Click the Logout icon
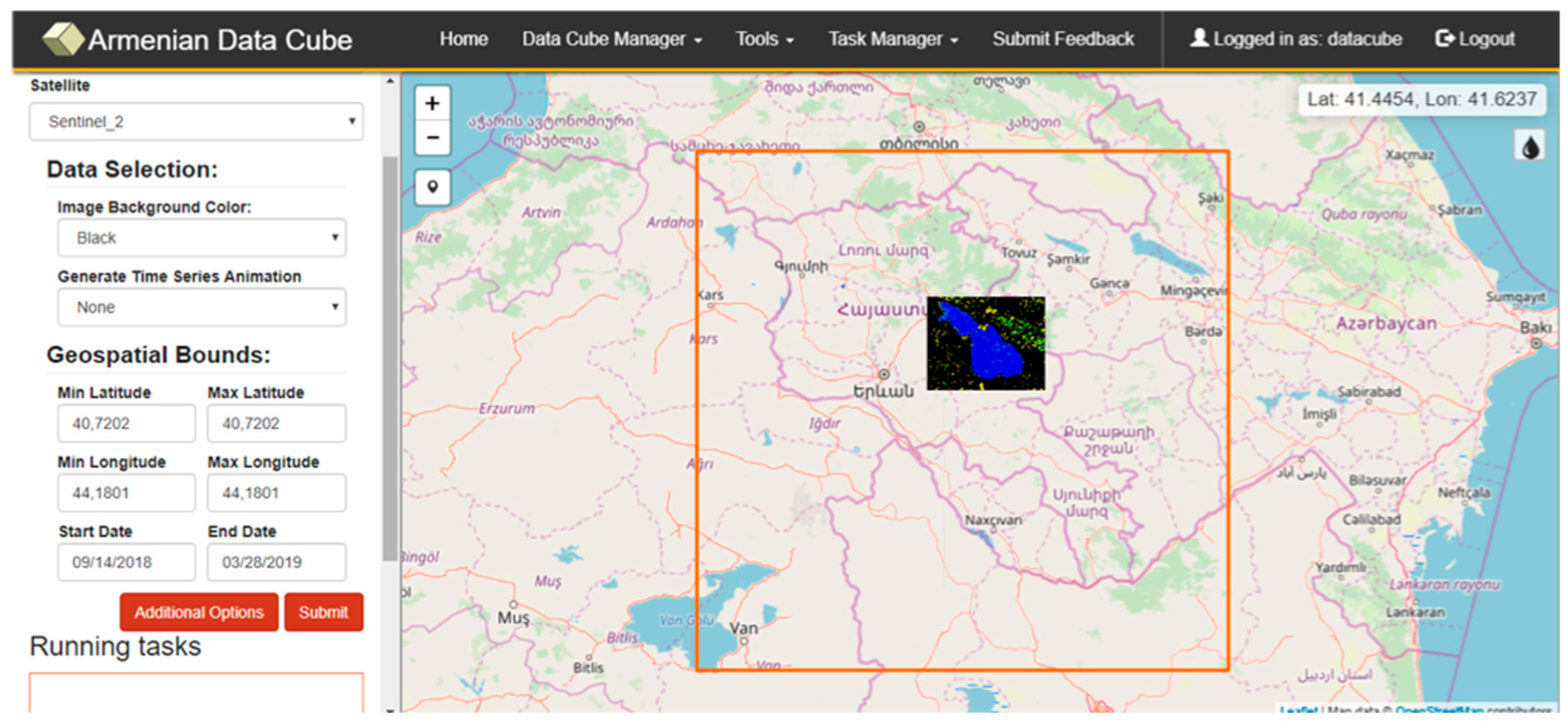1568x725 pixels. click(1444, 38)
